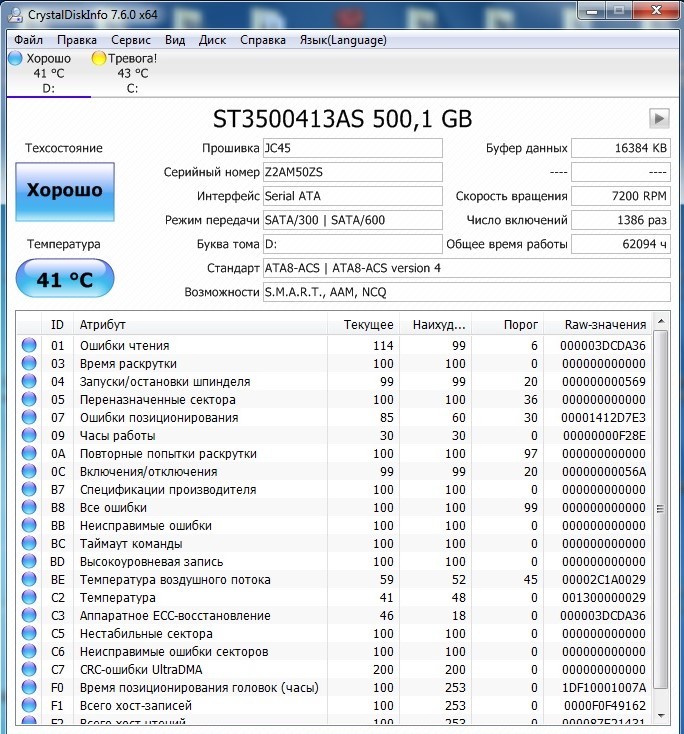Viewport: 684px width, 734px height.
Task: Click the Прошивка field JC45
Action: click(353, 148)
